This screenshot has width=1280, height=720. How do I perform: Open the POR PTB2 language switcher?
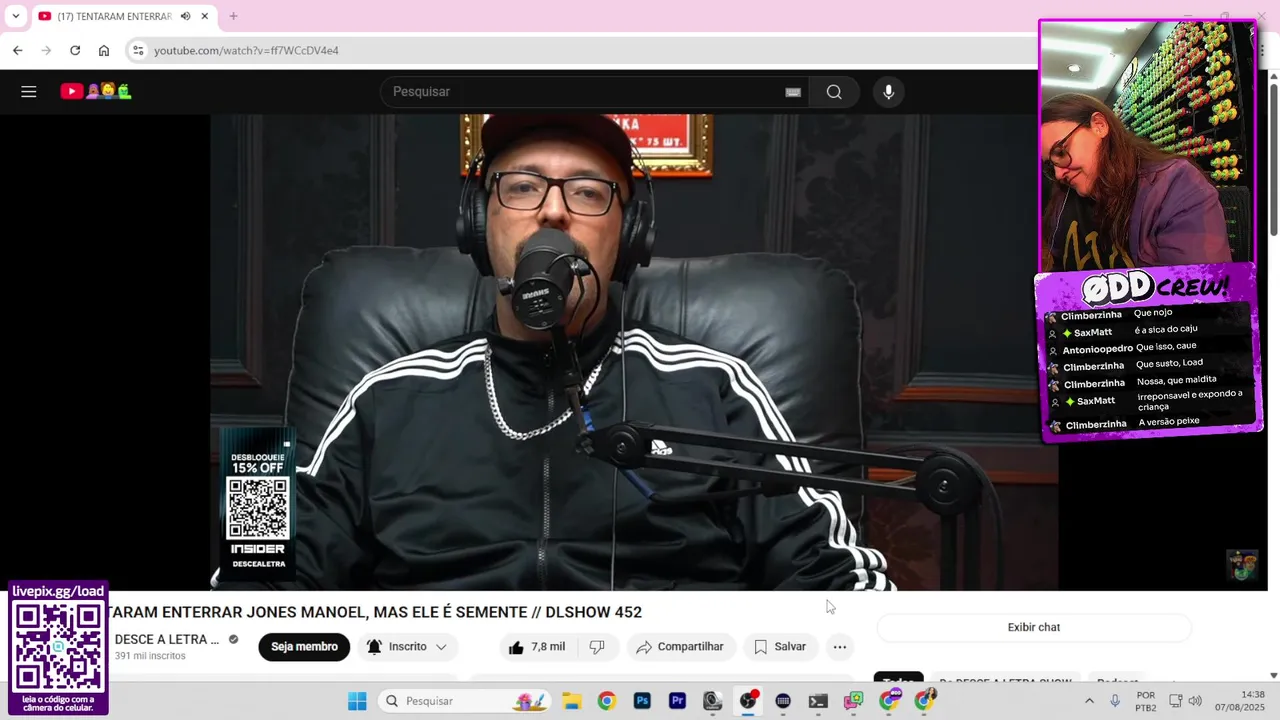tap(1146, 701)
